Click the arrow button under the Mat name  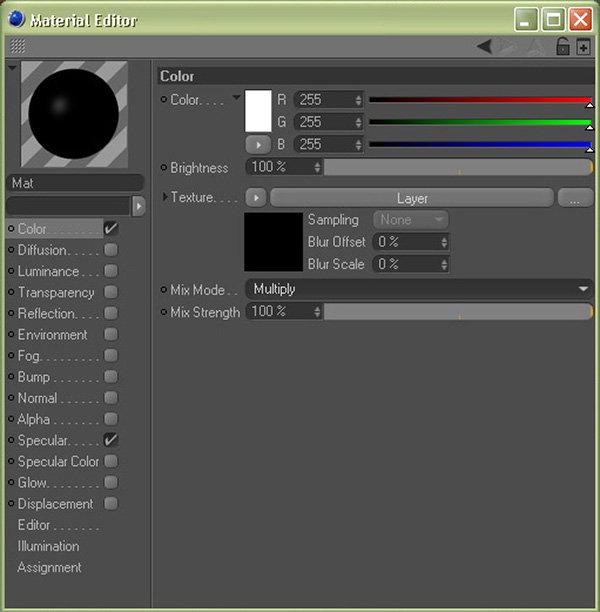[139, 204]
